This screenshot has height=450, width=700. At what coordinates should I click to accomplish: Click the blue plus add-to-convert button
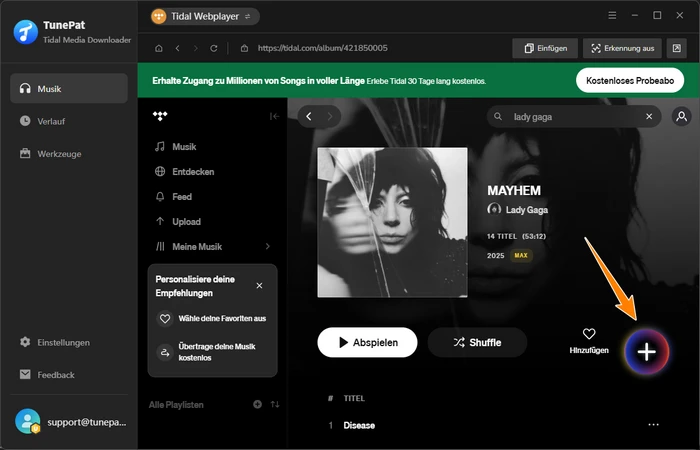pyautogui.click(x=646, y=352)
